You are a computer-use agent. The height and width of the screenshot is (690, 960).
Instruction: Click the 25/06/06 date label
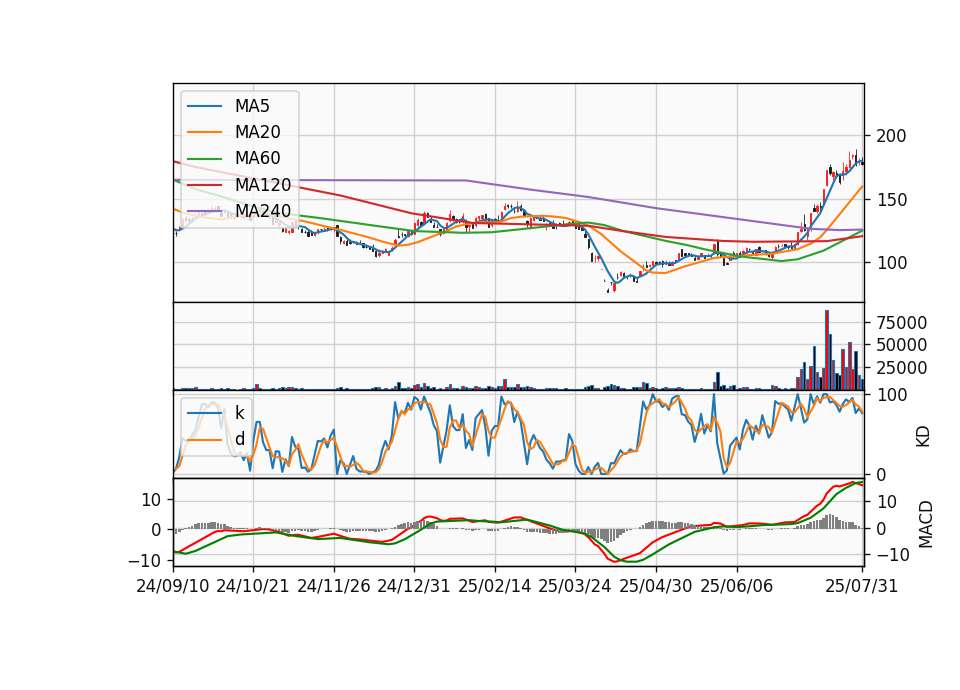coord(737,586)
